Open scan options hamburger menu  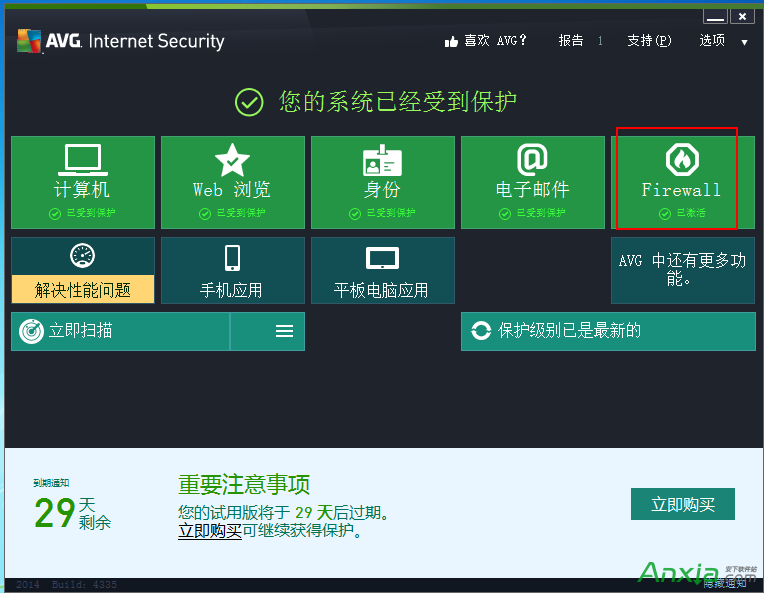pos(285,331)
